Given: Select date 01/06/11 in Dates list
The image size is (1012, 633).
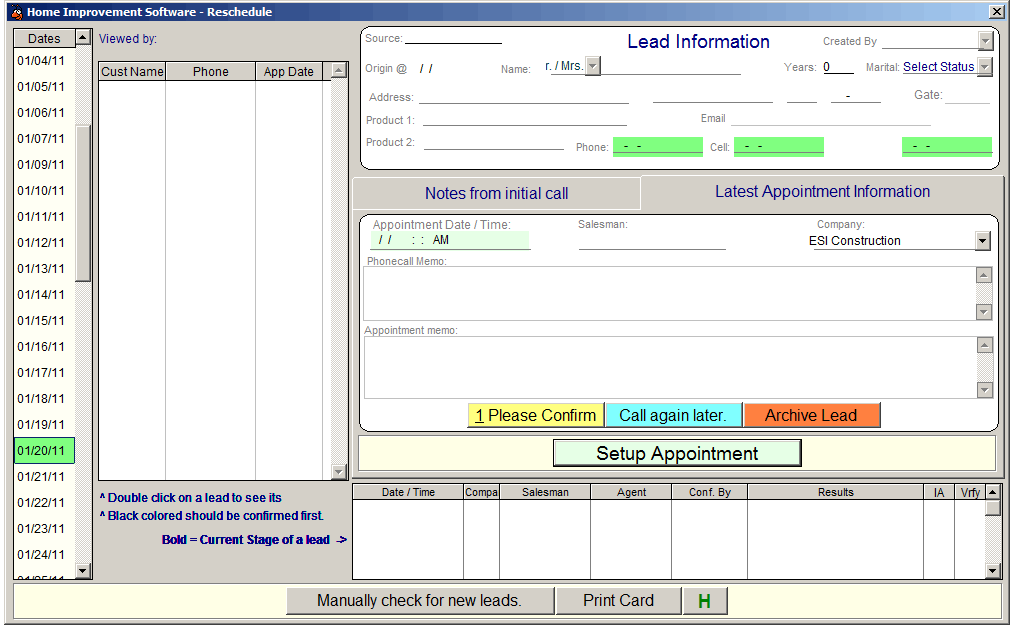Looking at the screenshot, I should (x=44, y=113).
